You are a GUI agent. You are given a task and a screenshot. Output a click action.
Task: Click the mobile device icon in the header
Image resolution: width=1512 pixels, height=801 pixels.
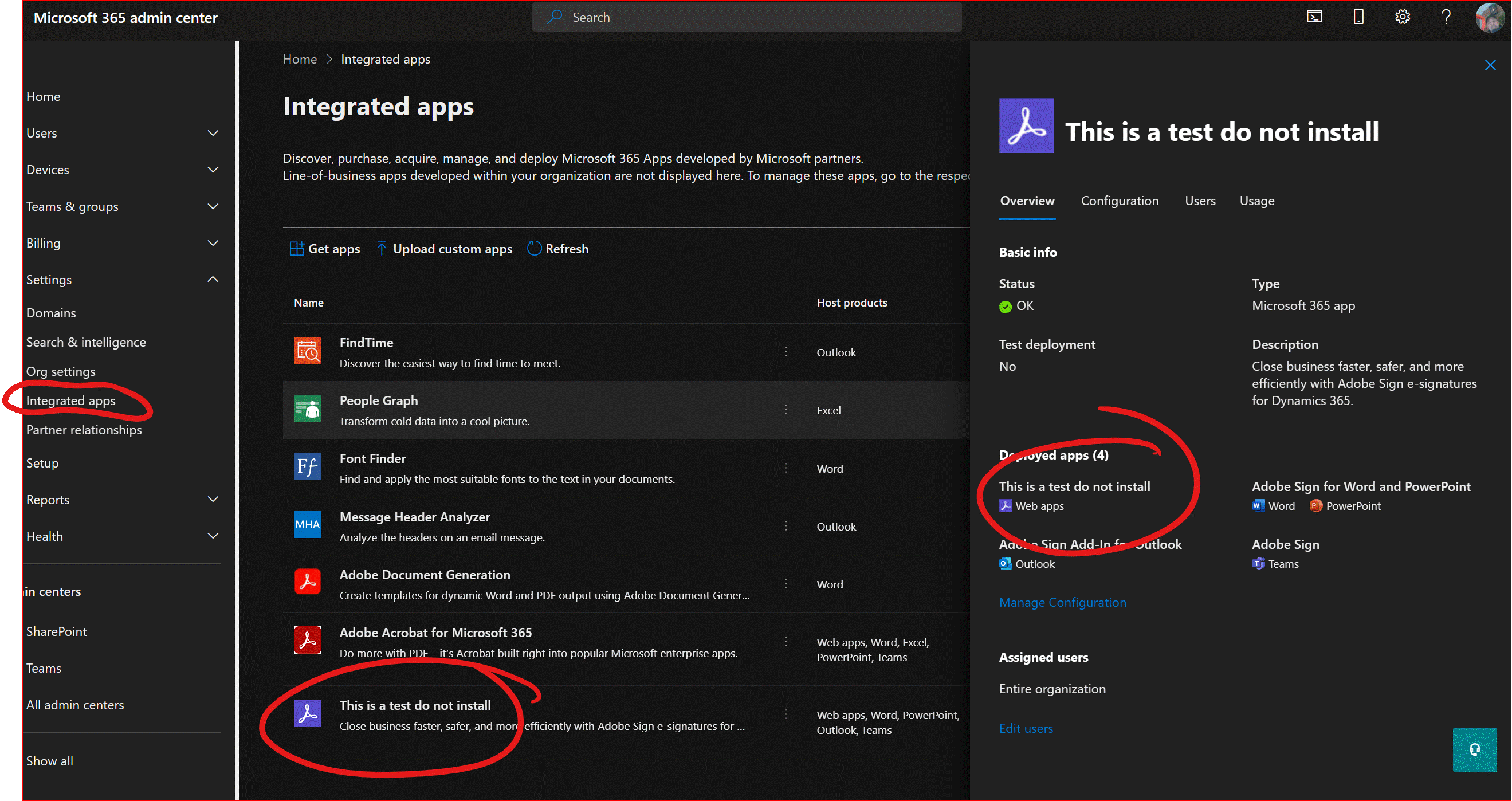point(1358,17)
